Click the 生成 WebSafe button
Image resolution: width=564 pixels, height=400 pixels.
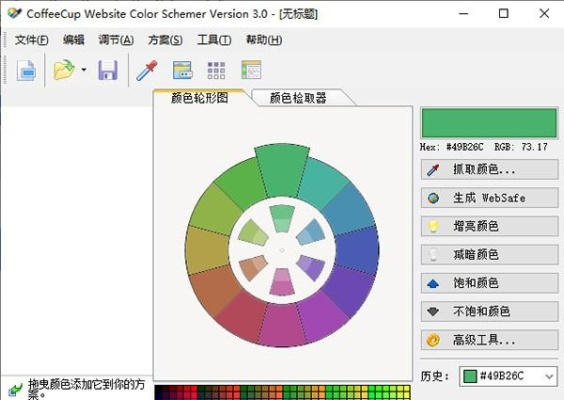tap(490, 197)
